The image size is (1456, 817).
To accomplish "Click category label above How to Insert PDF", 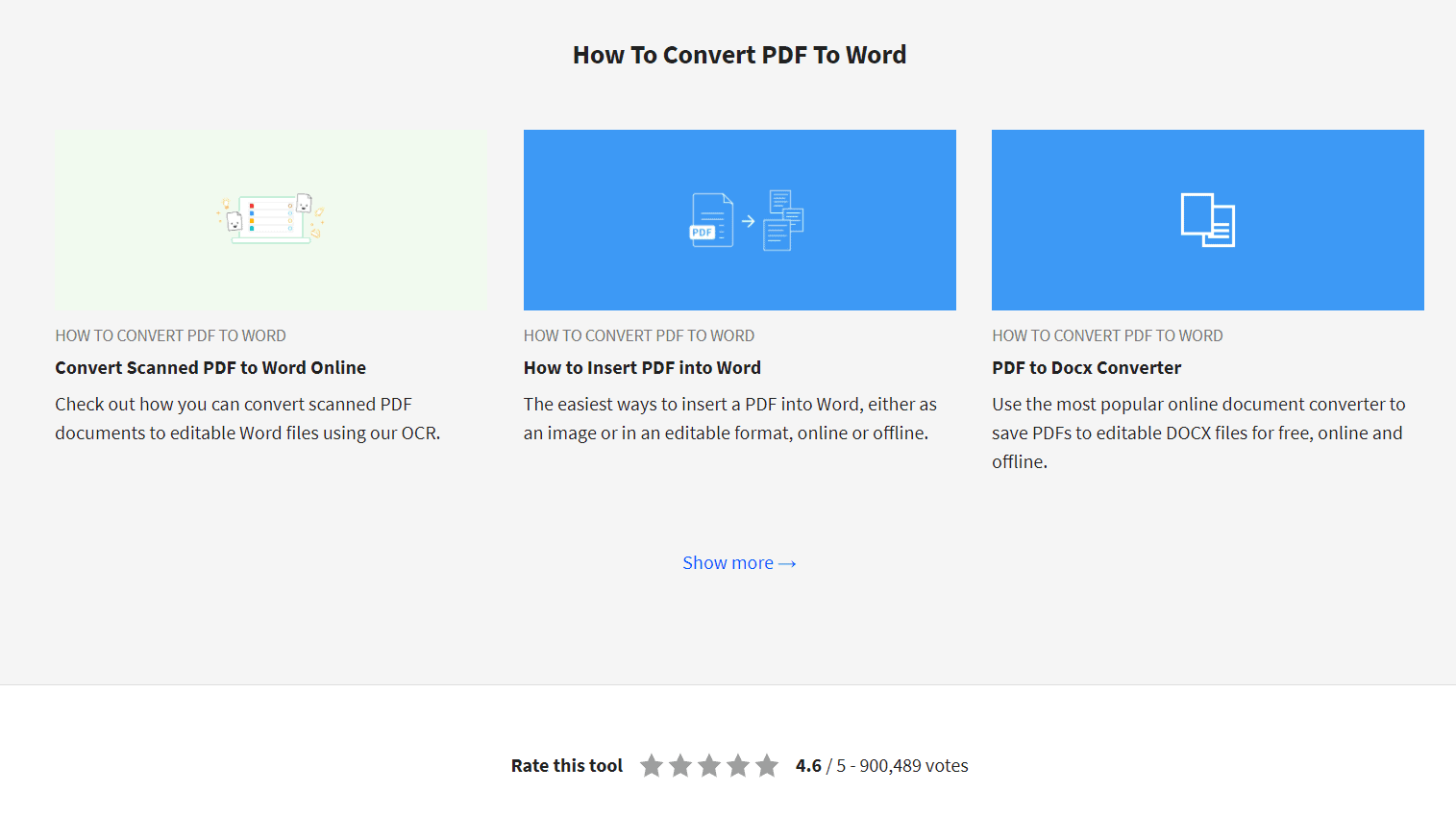I will click(x=639, y=335).
